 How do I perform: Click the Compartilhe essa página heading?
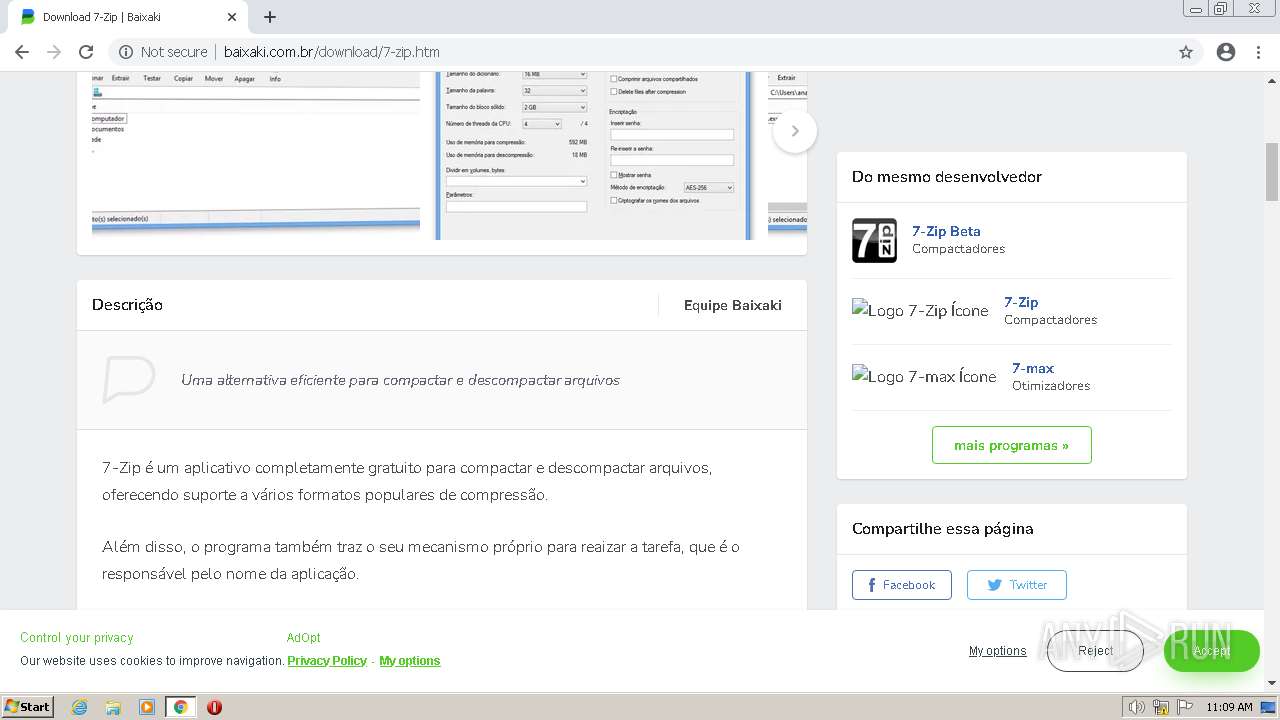coord(943,529)
